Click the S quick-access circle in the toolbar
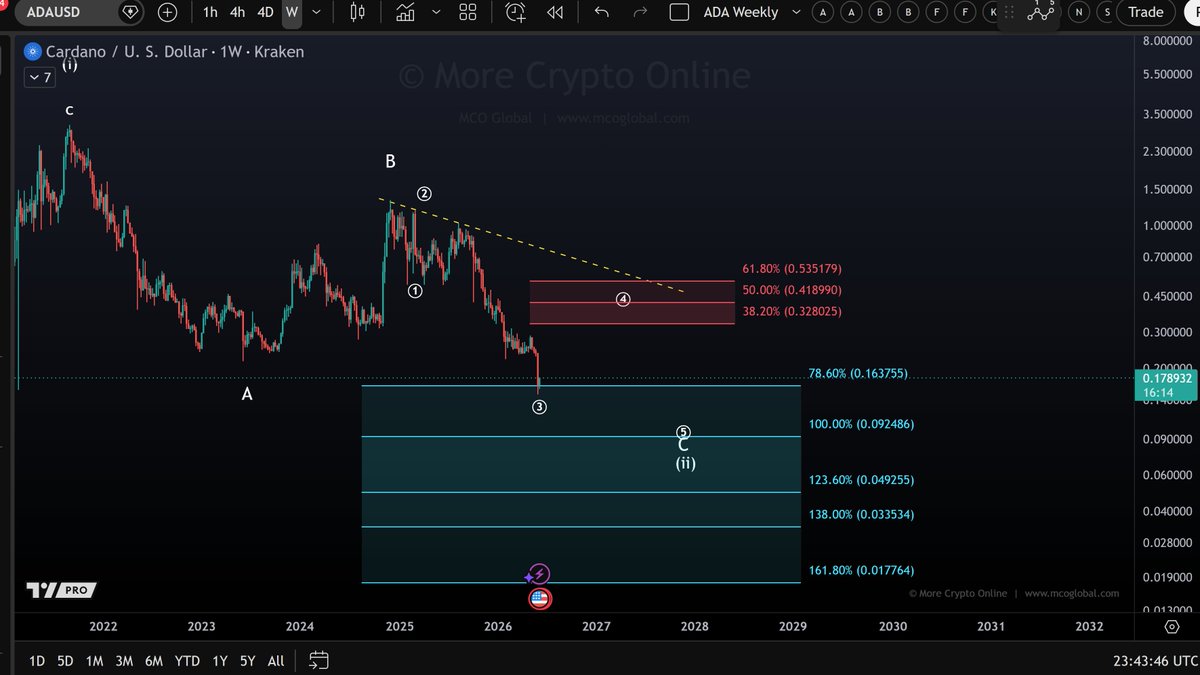The height and width of the screenshot is (675, 1200). click(x=1106, y=13)
